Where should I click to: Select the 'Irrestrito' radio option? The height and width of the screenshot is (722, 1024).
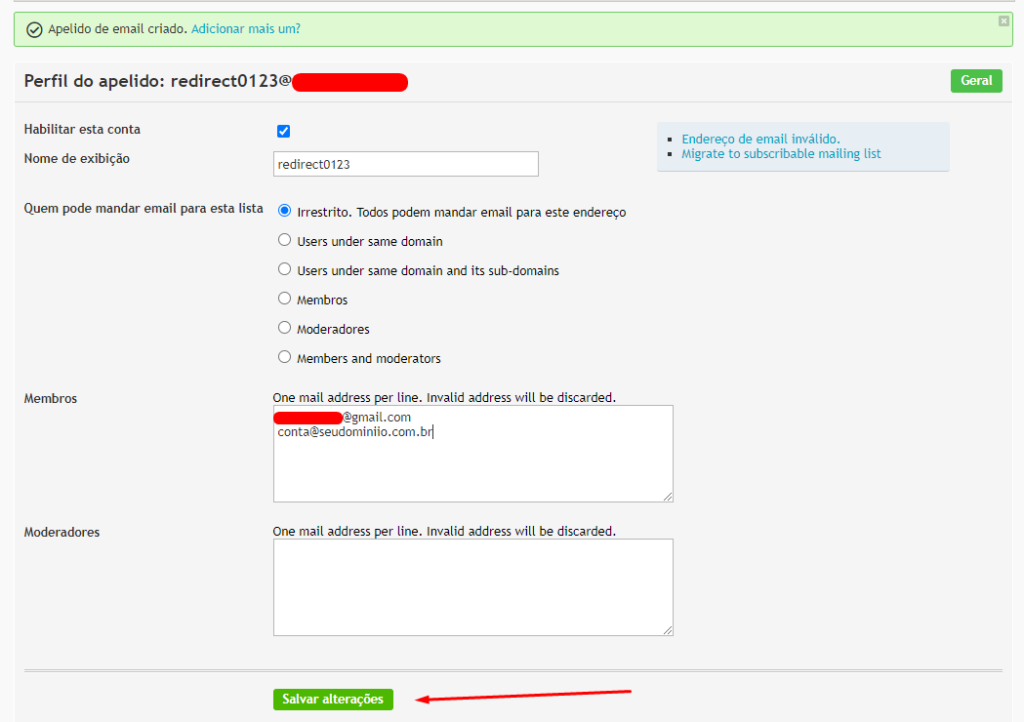(x=284, y=211)
